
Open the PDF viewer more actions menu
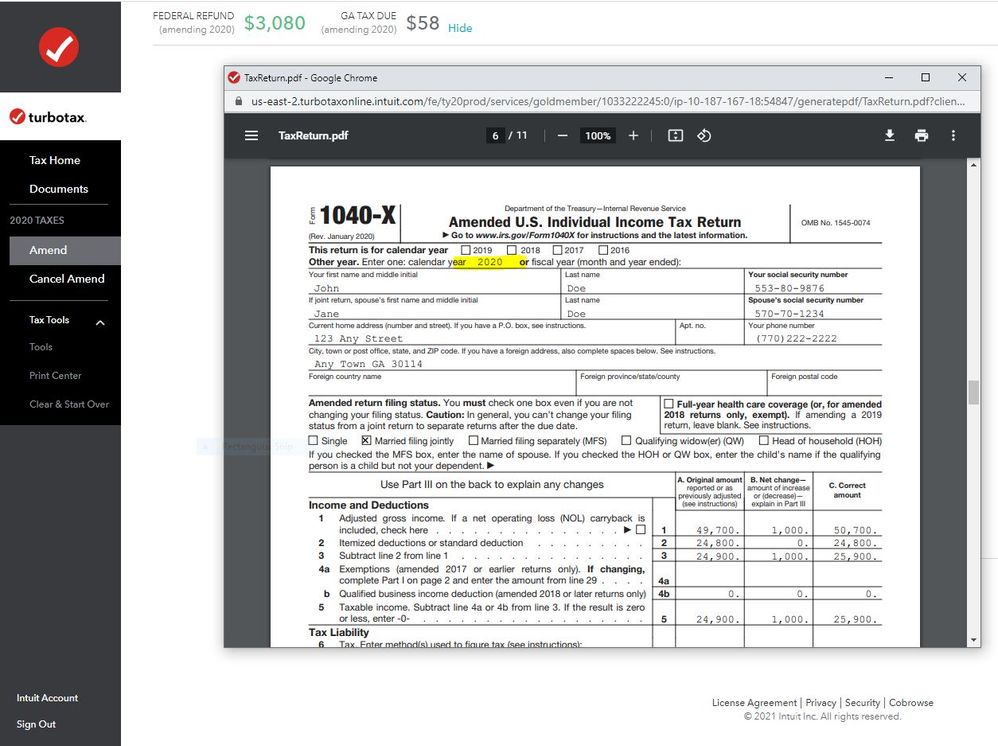coord(953,136)
